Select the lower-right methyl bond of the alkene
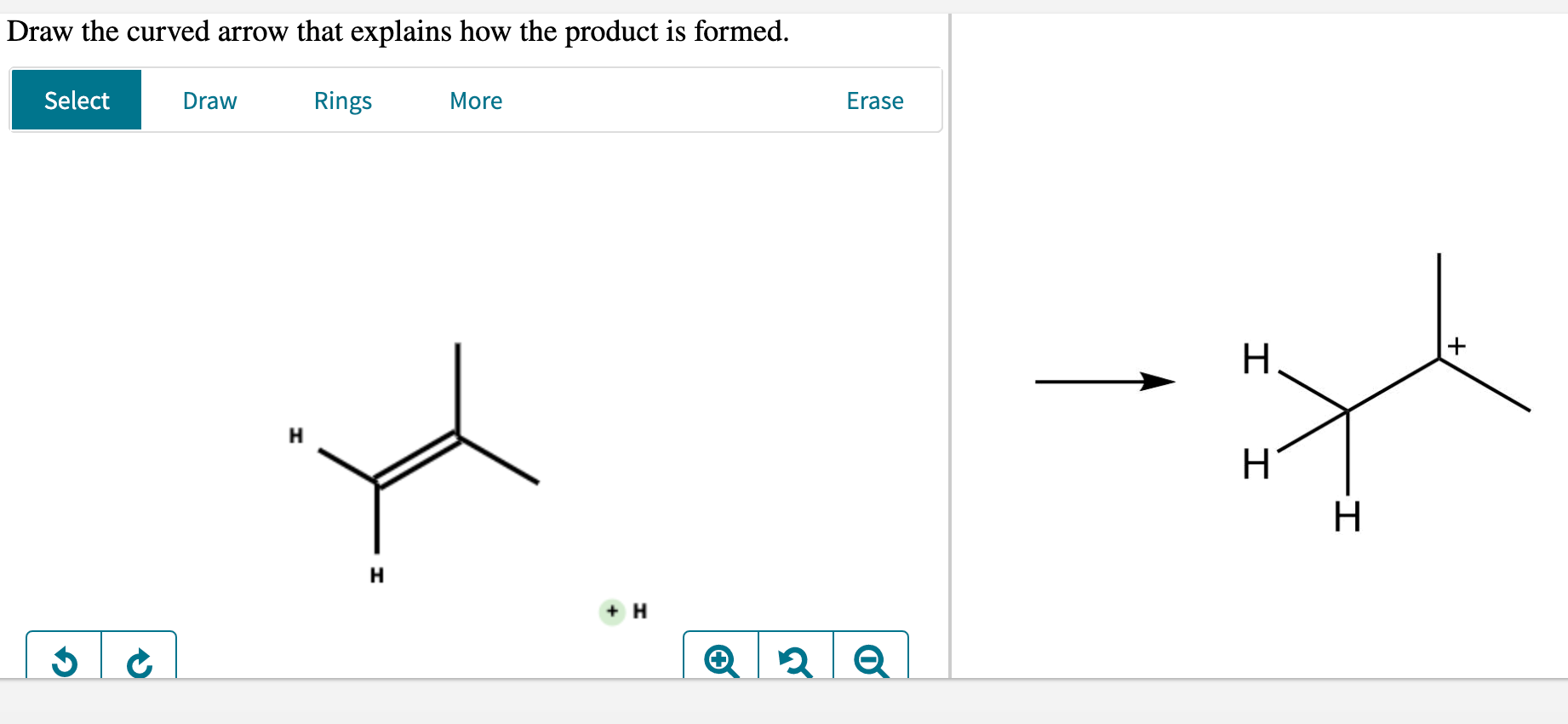1568x724 pixels. tap(499, 460)
